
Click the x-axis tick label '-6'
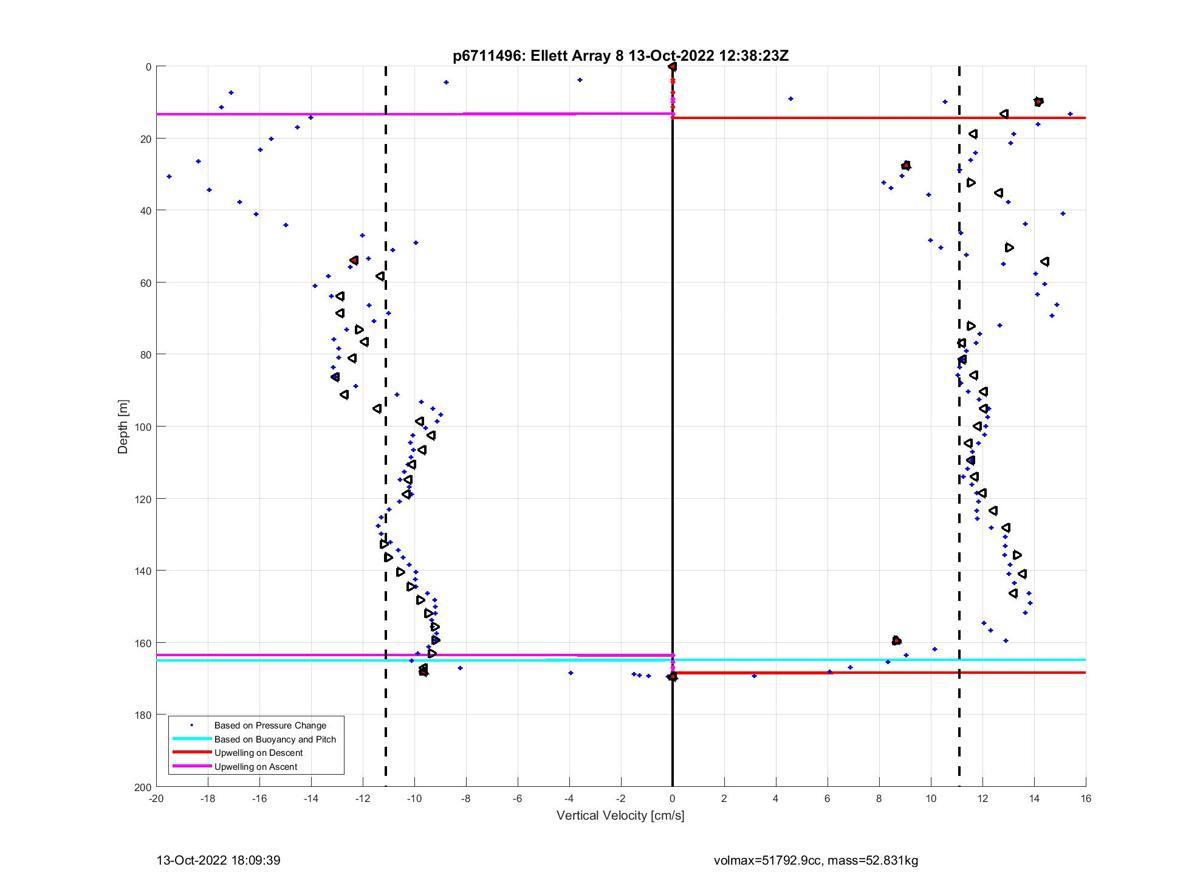(518, 798)
